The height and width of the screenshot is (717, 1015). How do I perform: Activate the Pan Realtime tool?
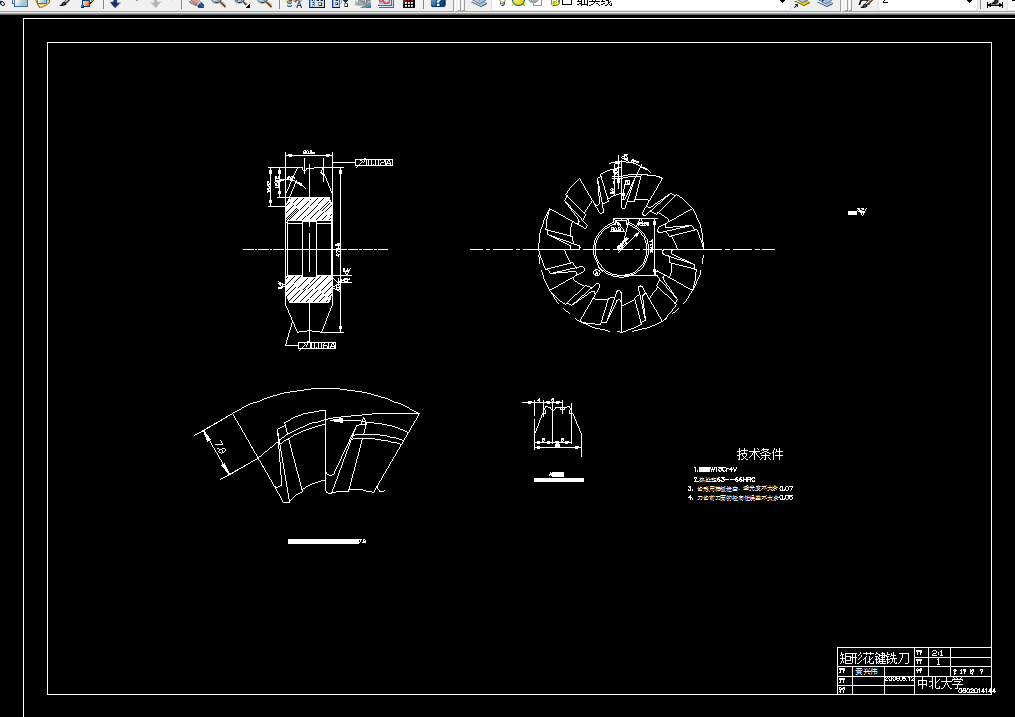[x=196, y=3]
